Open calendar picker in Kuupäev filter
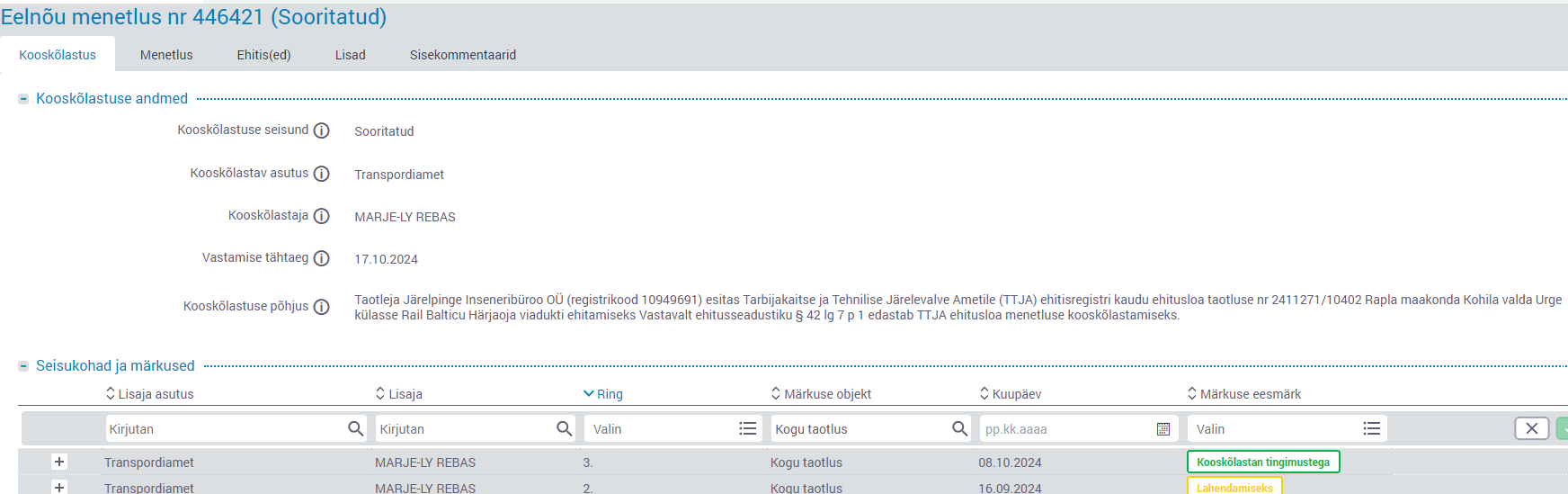 coord(1163,429)
